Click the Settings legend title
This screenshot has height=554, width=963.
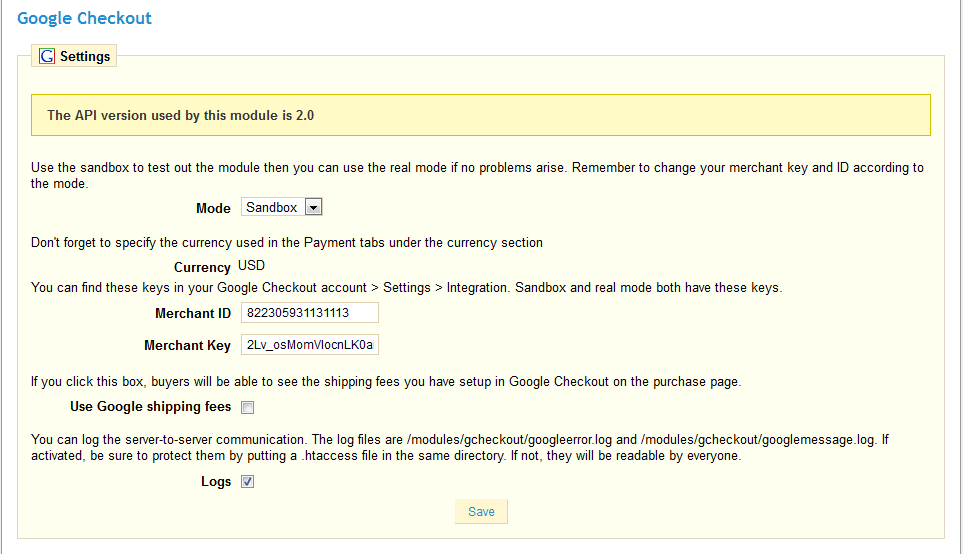tap(85, 57)
